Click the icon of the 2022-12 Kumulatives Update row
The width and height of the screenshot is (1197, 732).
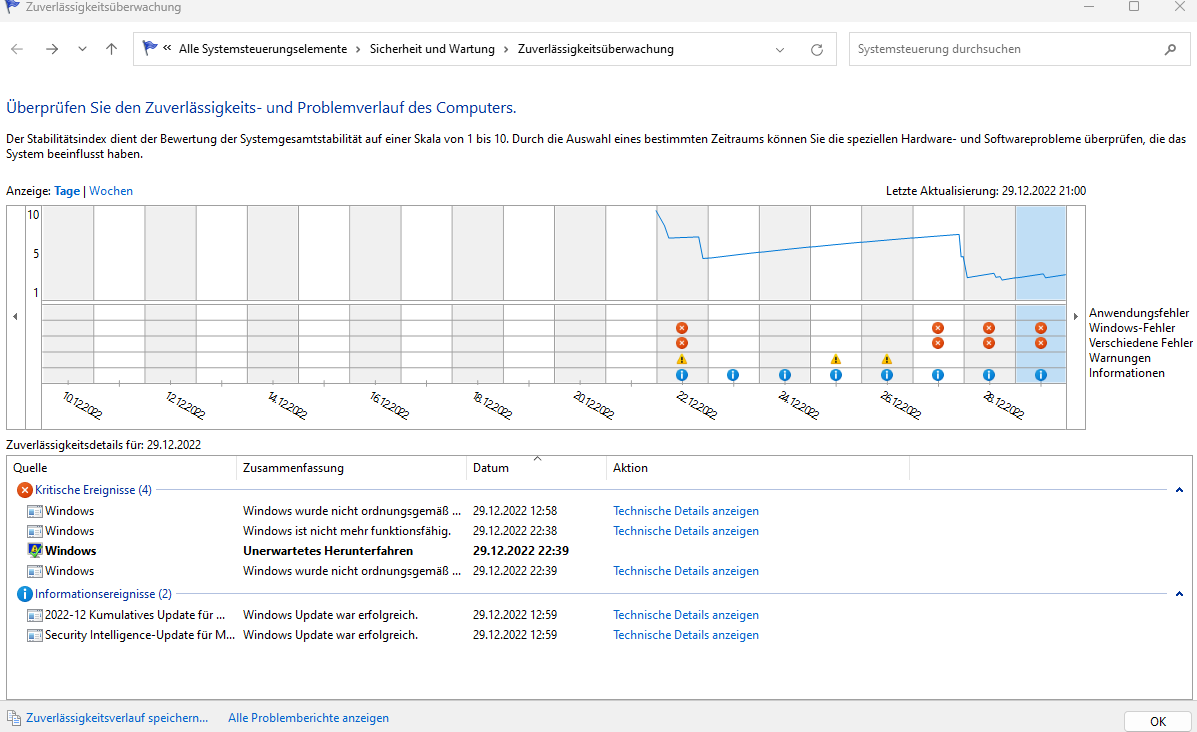34,615
